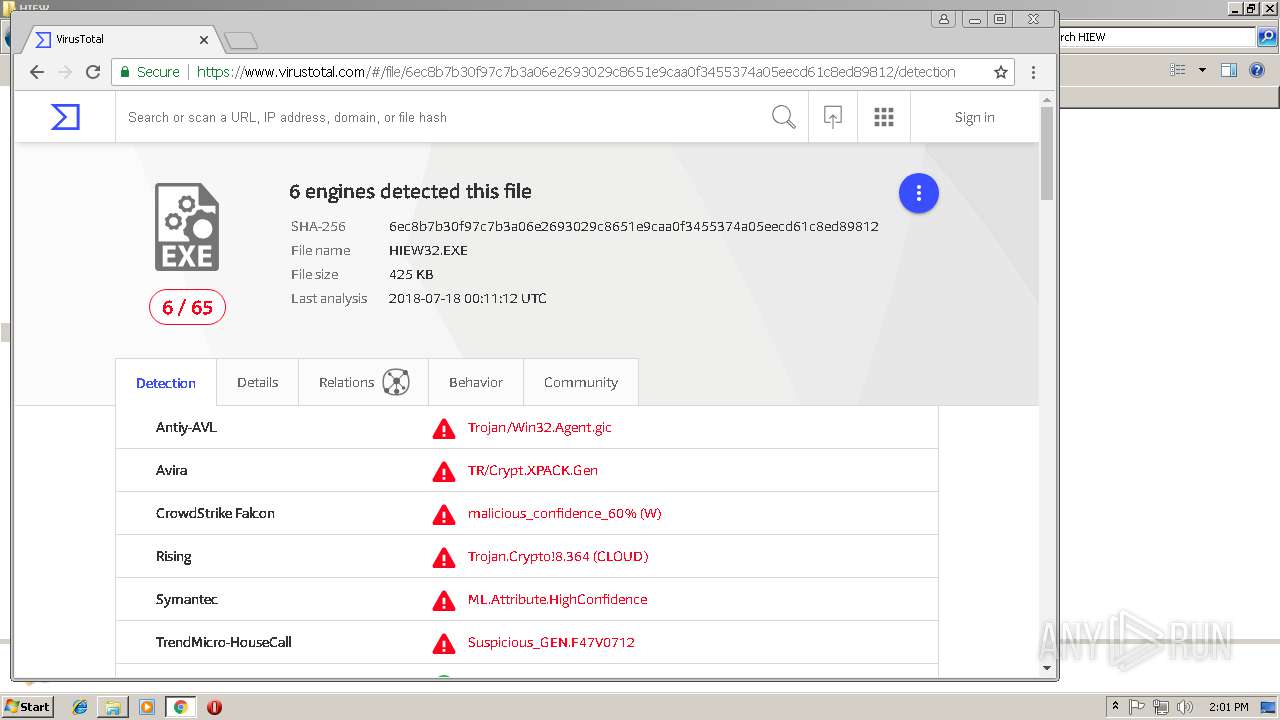The height and width of the screenshot is (720, 1280).
Task: Open Internet Explorer from taskbar
Action: pos(80,707)
